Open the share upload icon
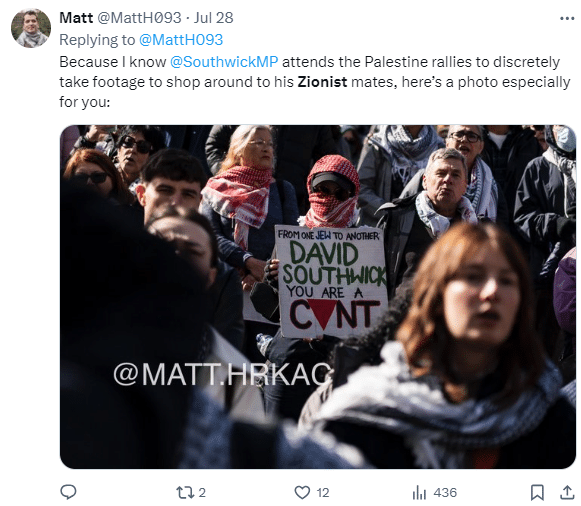Image resolution: width=581 pixels, height=506 pixels. pyautogui.click(x=567, y=492)
